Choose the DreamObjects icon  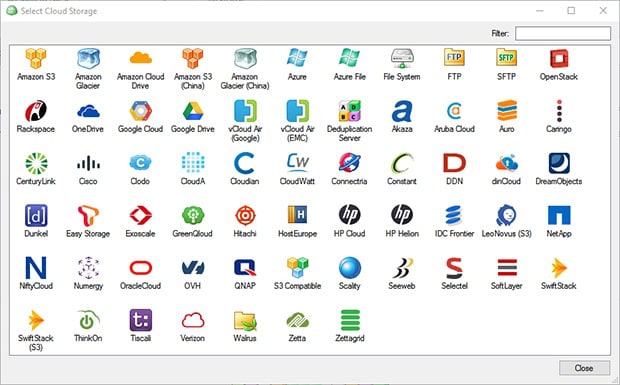click(559, 163)
